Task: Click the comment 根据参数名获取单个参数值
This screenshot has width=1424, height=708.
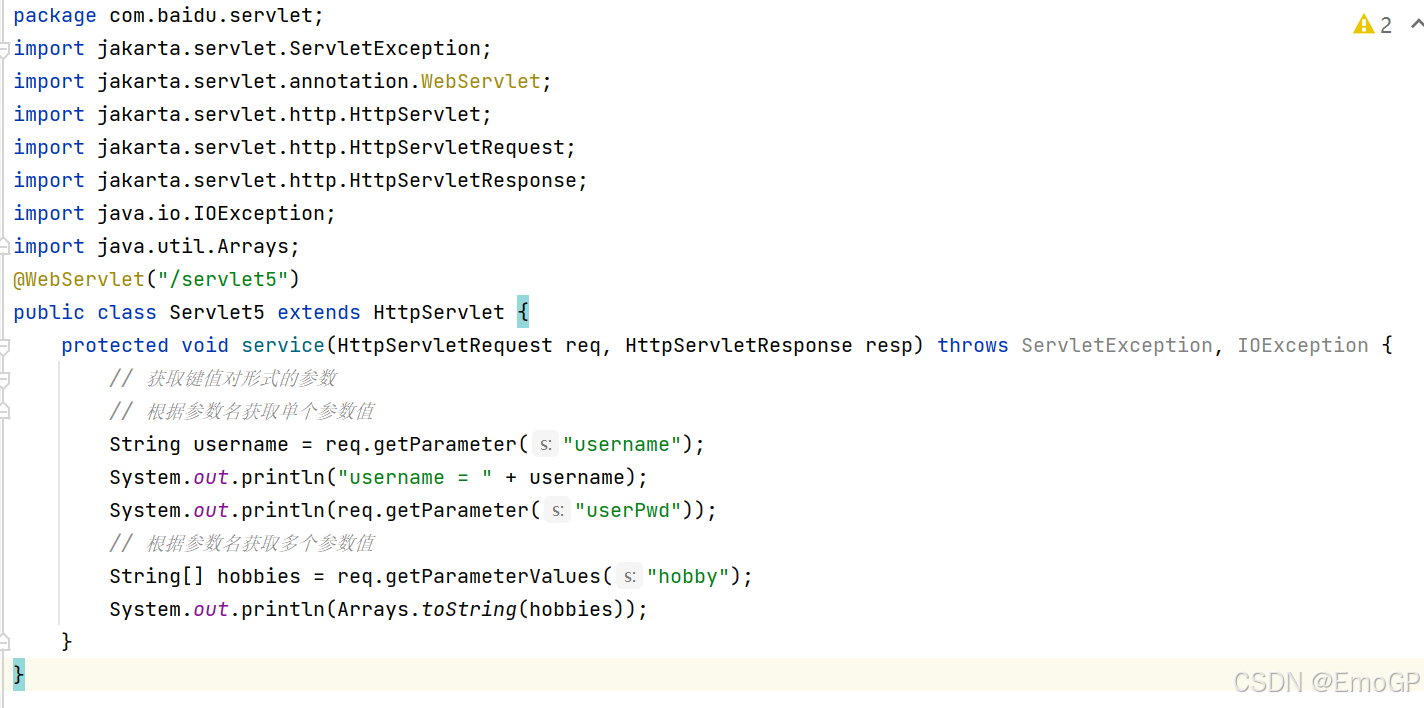Action: (x=242, y=411)
